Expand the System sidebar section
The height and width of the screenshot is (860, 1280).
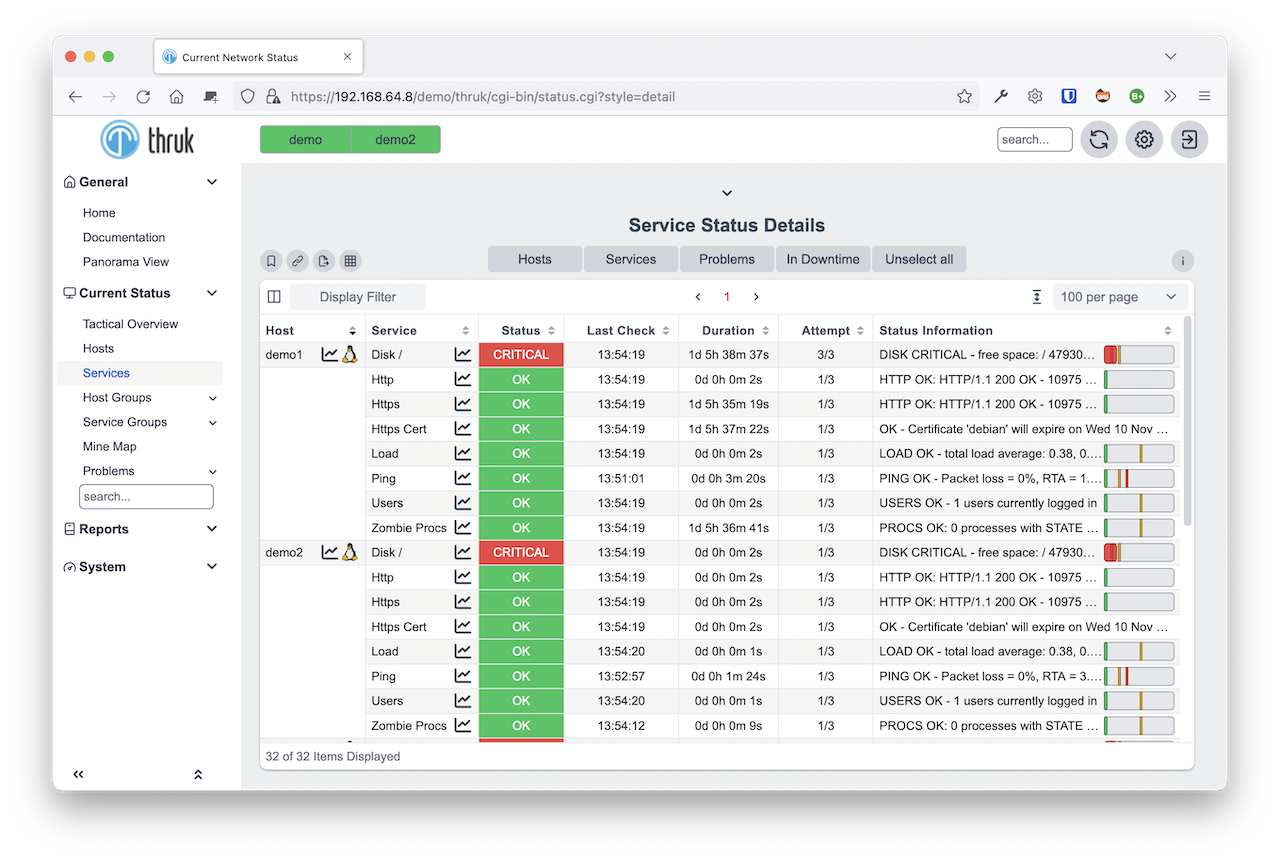(x=211, y=566)
